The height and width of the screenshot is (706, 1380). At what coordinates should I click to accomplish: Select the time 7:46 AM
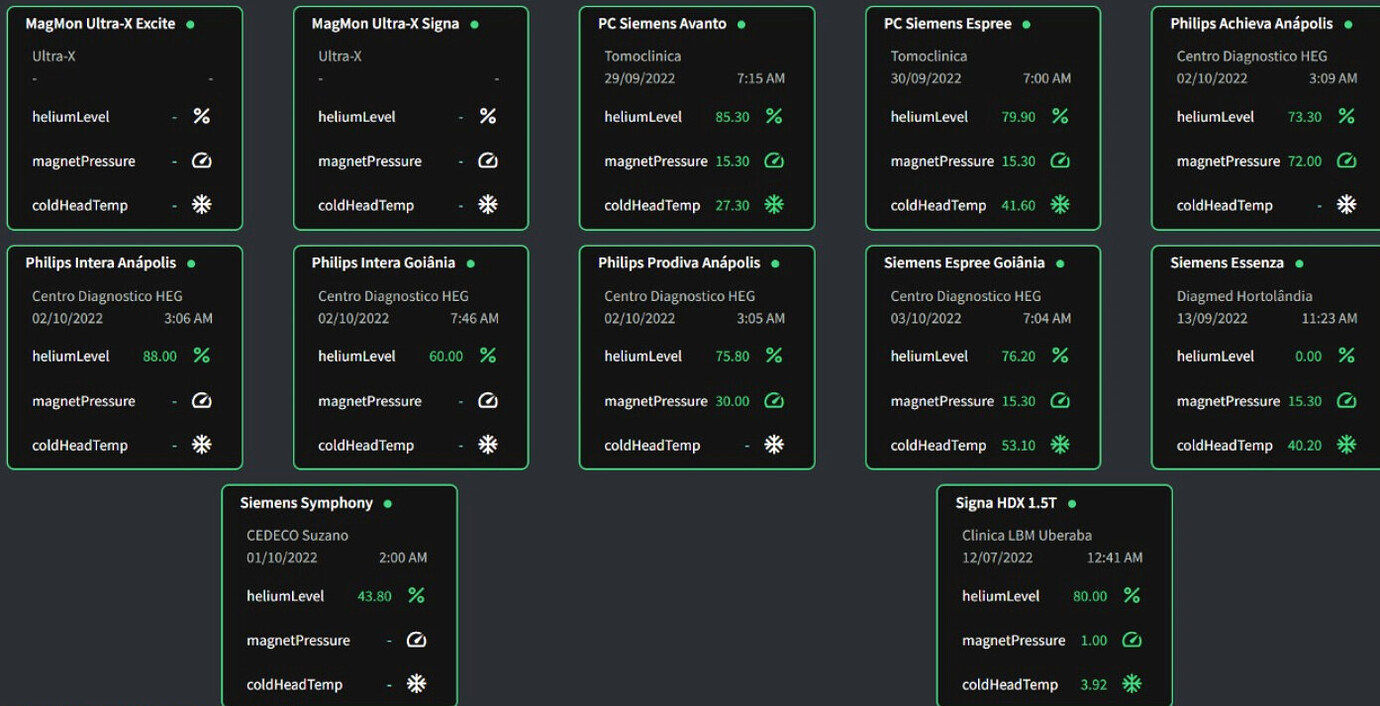coord(475,318)
